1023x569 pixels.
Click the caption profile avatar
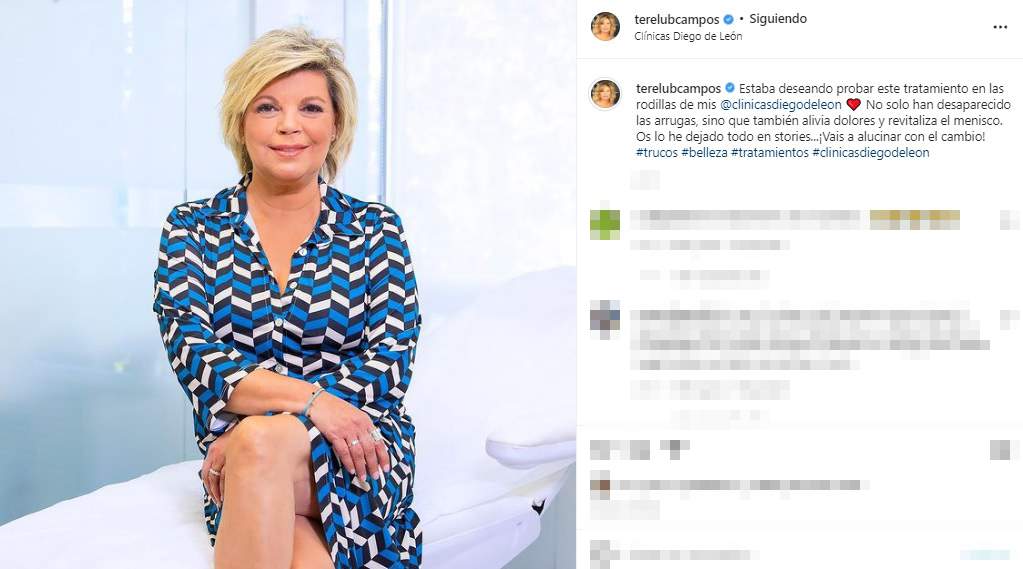[x=605, y=93]
